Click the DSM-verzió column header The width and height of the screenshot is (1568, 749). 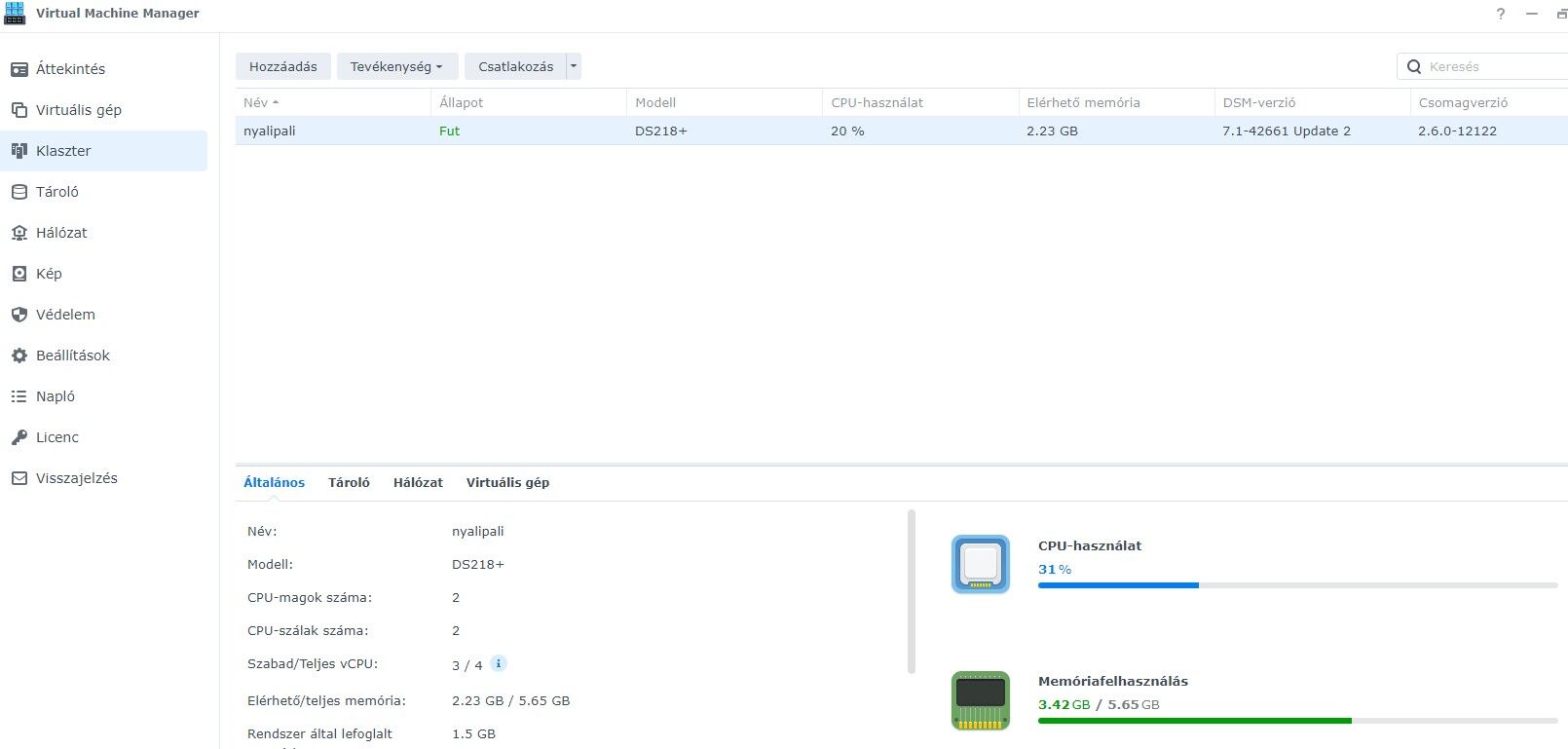pos(1312,102)
